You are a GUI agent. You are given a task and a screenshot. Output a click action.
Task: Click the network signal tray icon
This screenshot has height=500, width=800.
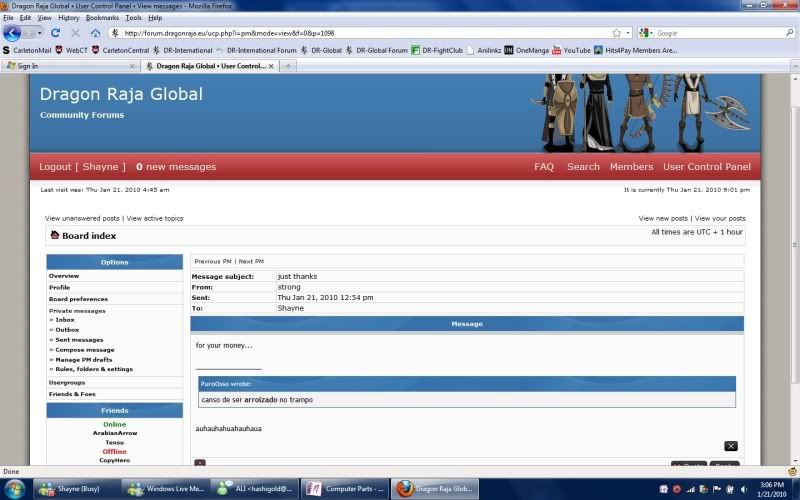pos(690,489)
